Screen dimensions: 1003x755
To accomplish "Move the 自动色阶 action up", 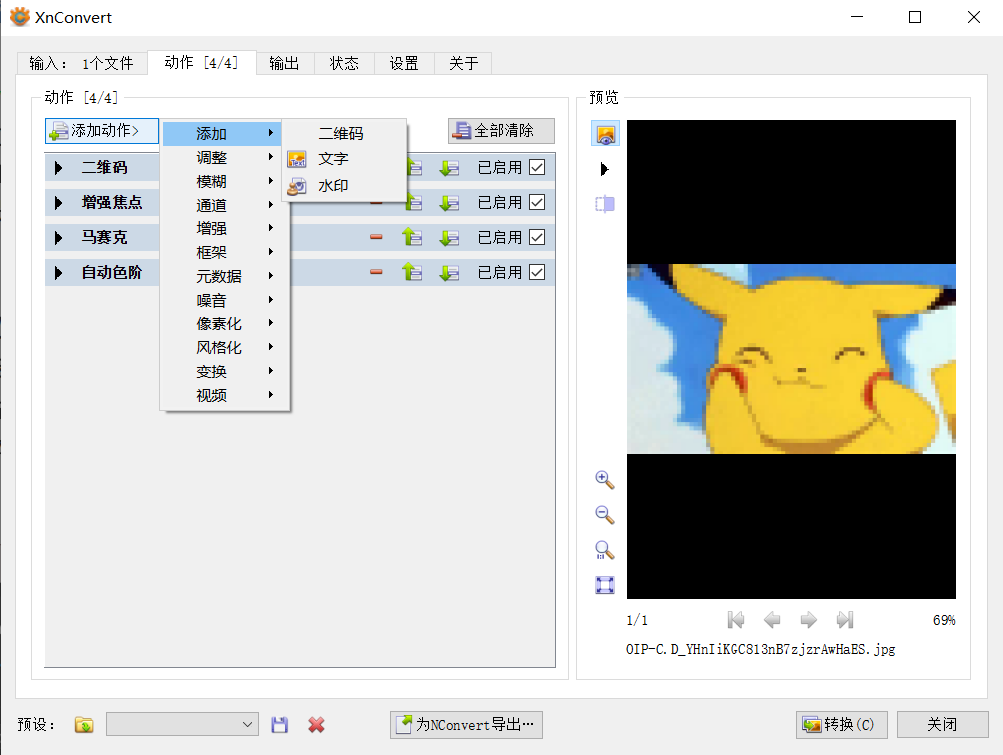I will [412, 273].
